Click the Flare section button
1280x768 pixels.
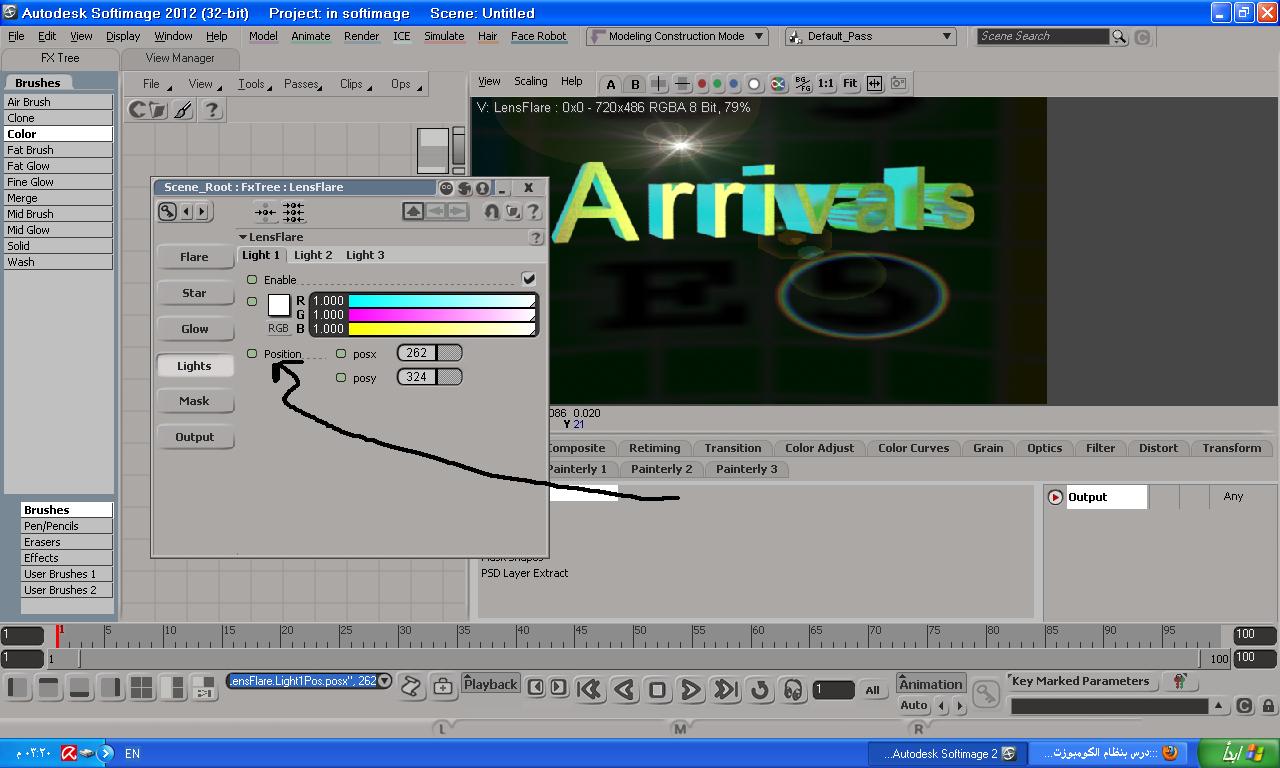point(194,257)
